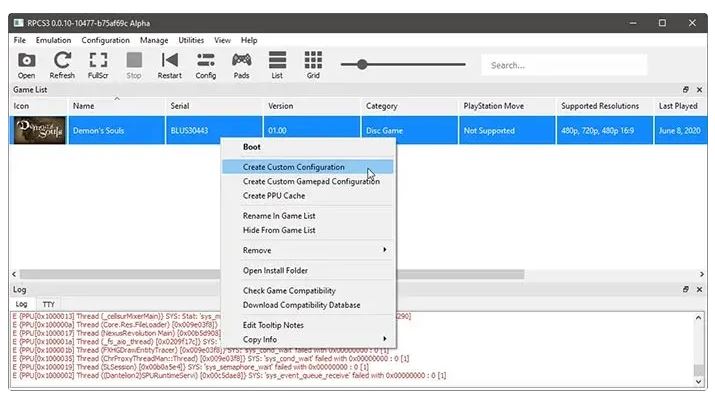Select Create Custom Configuration
715x410 pixels.
pos(308,167)
